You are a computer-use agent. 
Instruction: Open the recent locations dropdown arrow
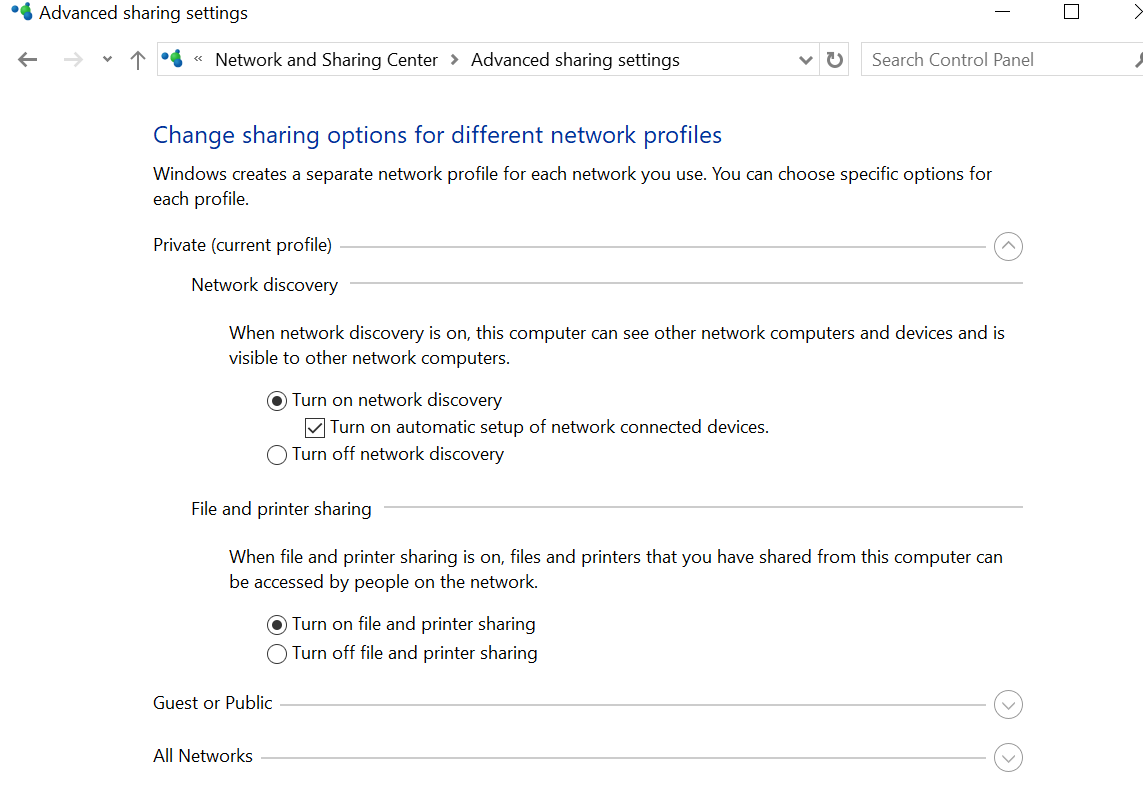point(107,60)
